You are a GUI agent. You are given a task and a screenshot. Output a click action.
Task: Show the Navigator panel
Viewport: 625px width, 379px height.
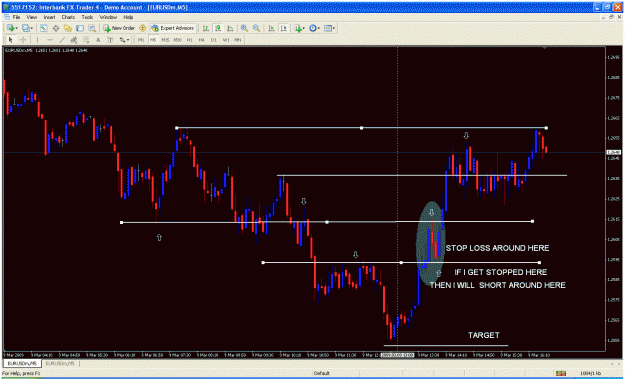tap(68, 28)
